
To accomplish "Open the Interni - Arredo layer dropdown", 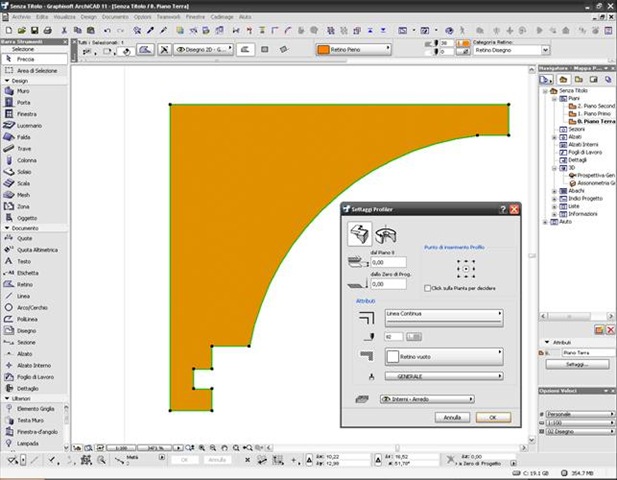I will (428, 398).
